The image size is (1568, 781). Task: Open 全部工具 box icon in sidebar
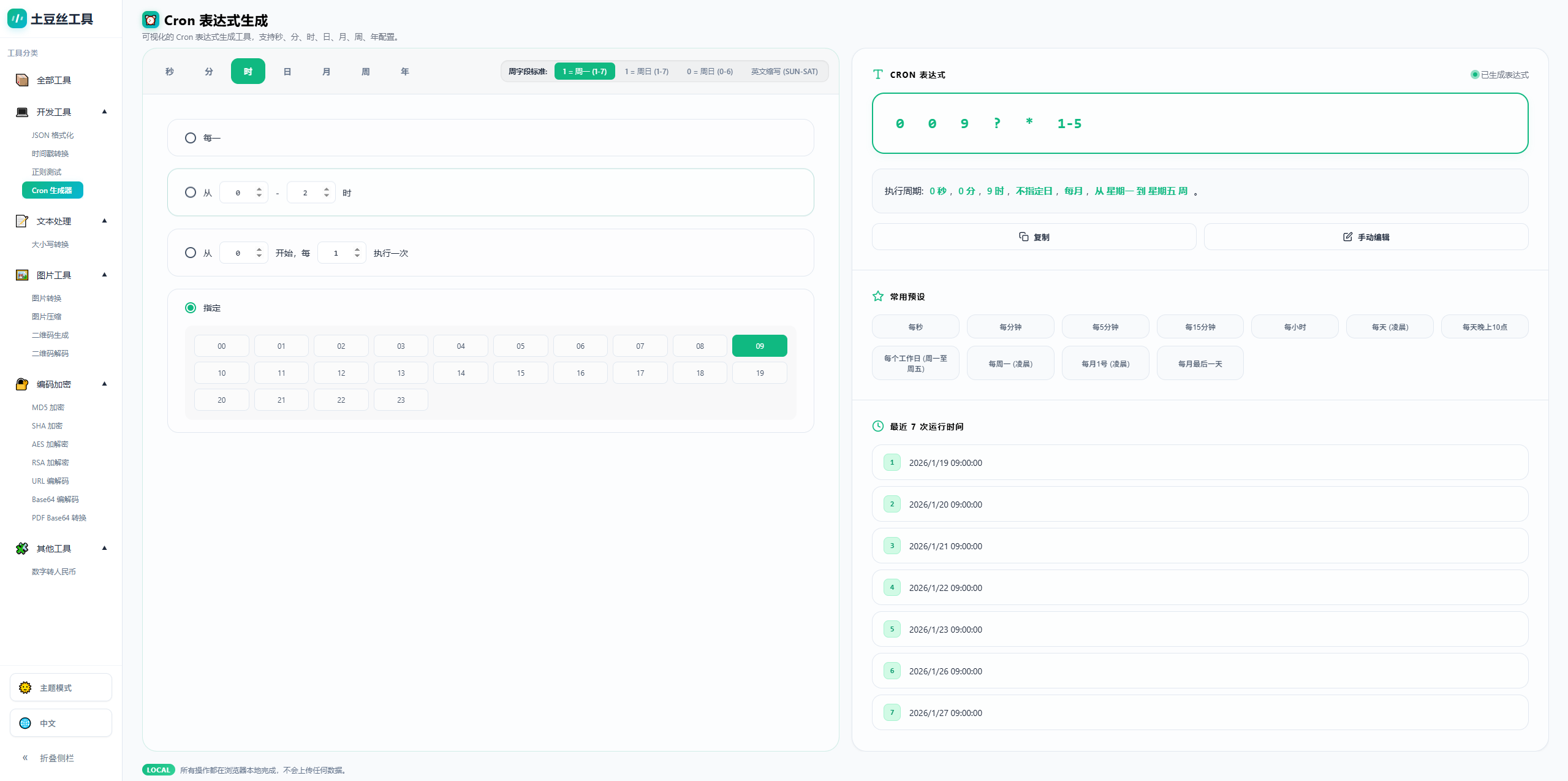[22, 80]
